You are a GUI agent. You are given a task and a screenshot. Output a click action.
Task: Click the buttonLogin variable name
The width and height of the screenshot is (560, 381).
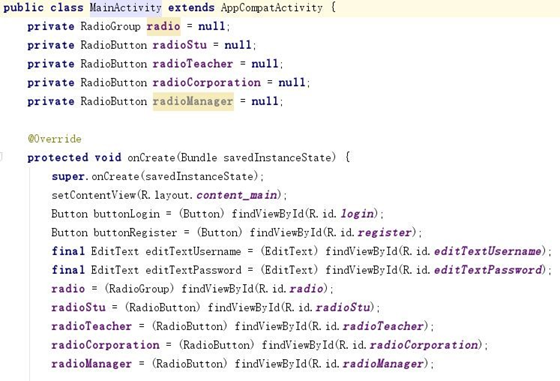127,214
